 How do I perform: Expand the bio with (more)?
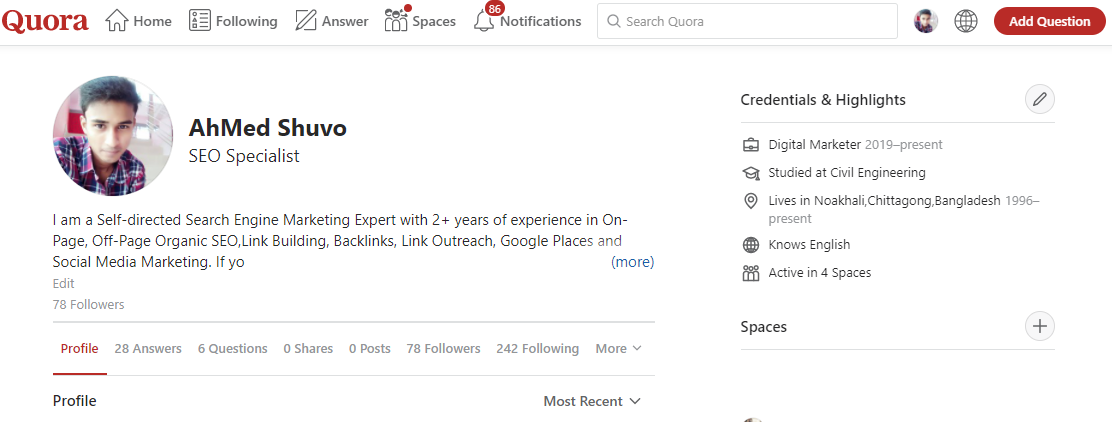coord(632,262)
